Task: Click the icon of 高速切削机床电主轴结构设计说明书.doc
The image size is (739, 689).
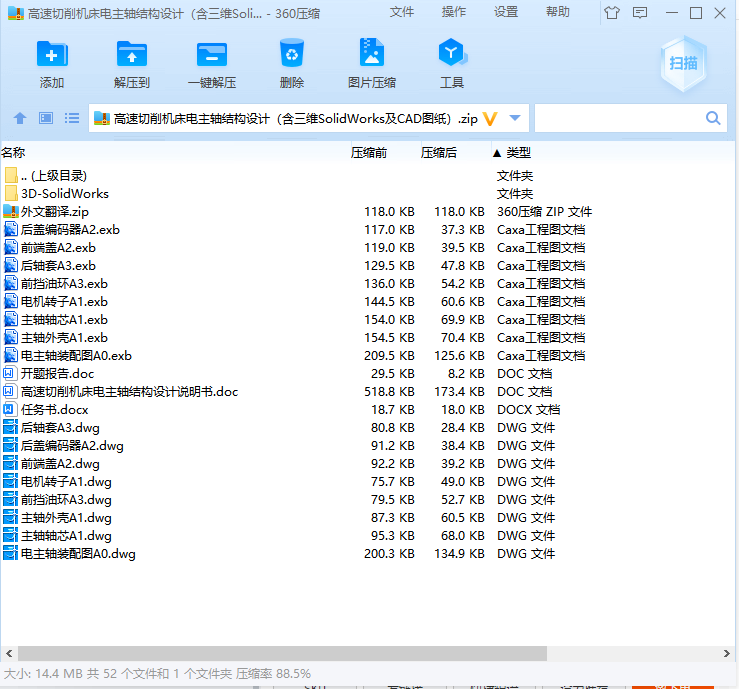Action: (x=9, y=392)
